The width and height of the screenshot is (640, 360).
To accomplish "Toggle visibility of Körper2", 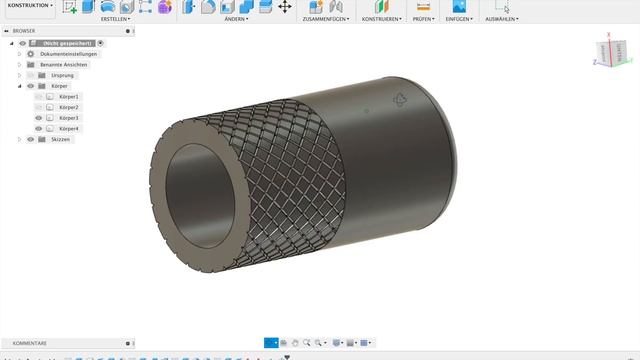I will [38, 107].
